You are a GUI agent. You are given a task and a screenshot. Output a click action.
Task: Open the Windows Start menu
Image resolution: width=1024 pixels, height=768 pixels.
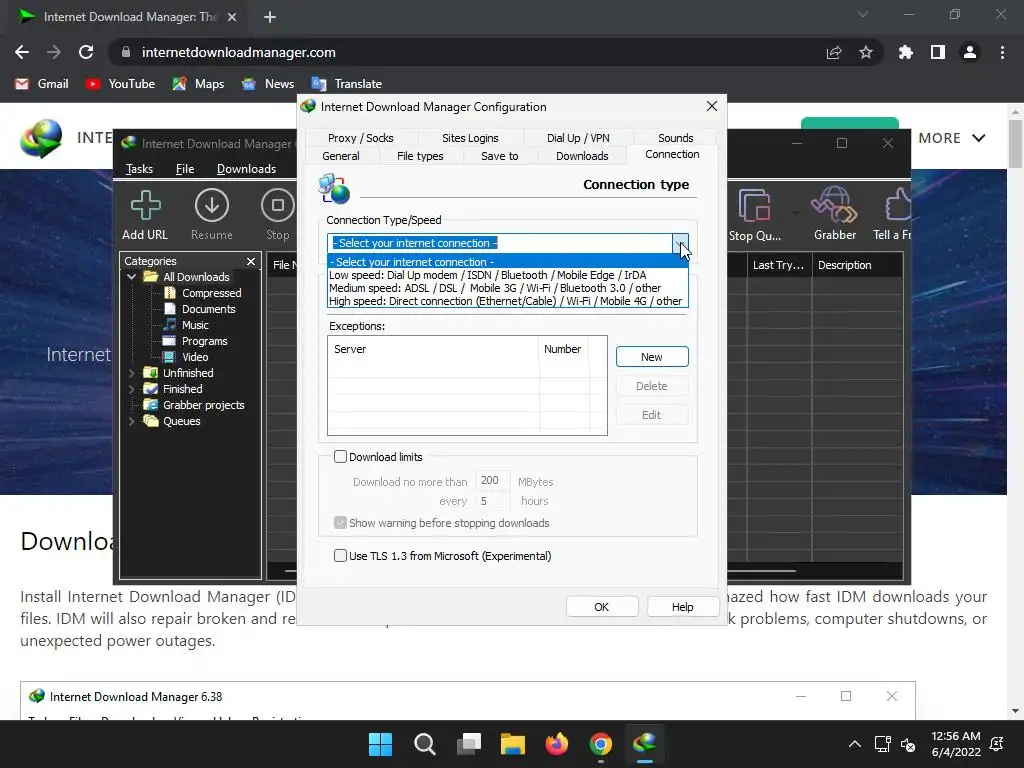380,744
